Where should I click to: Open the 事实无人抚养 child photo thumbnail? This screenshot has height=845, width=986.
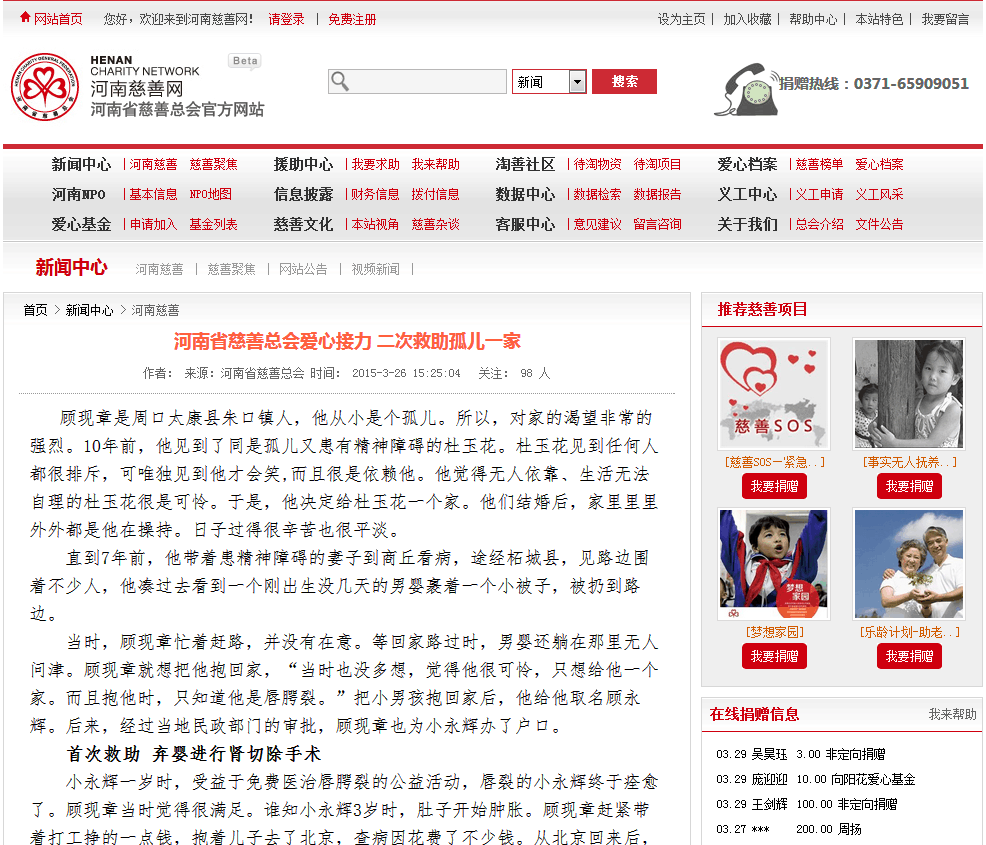click(x=909, y=394)
